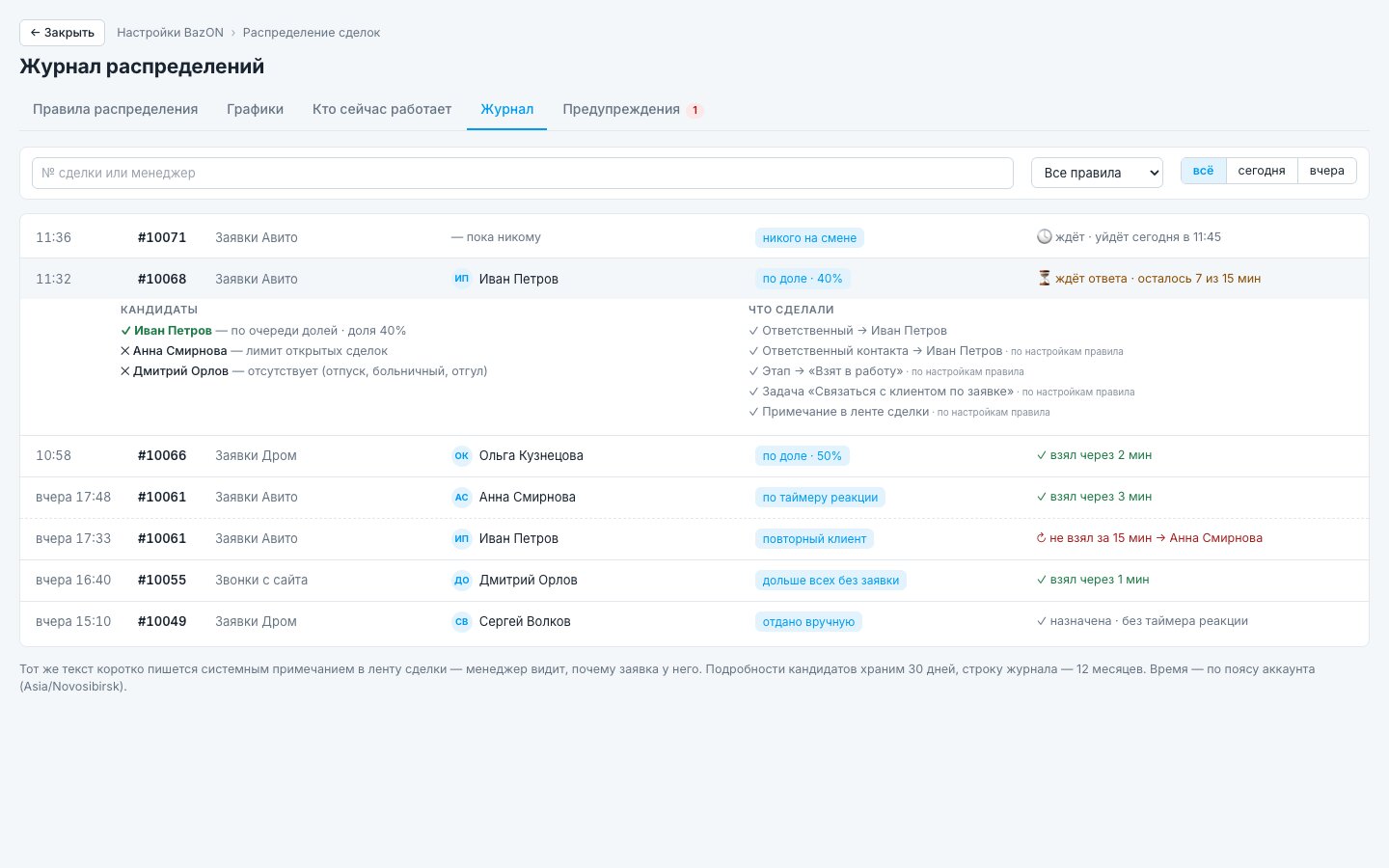The width and height of the screenshot is (1389, 868).
Task: Switch the period filter to «сегодня»
Action: tap(1262, 171)
